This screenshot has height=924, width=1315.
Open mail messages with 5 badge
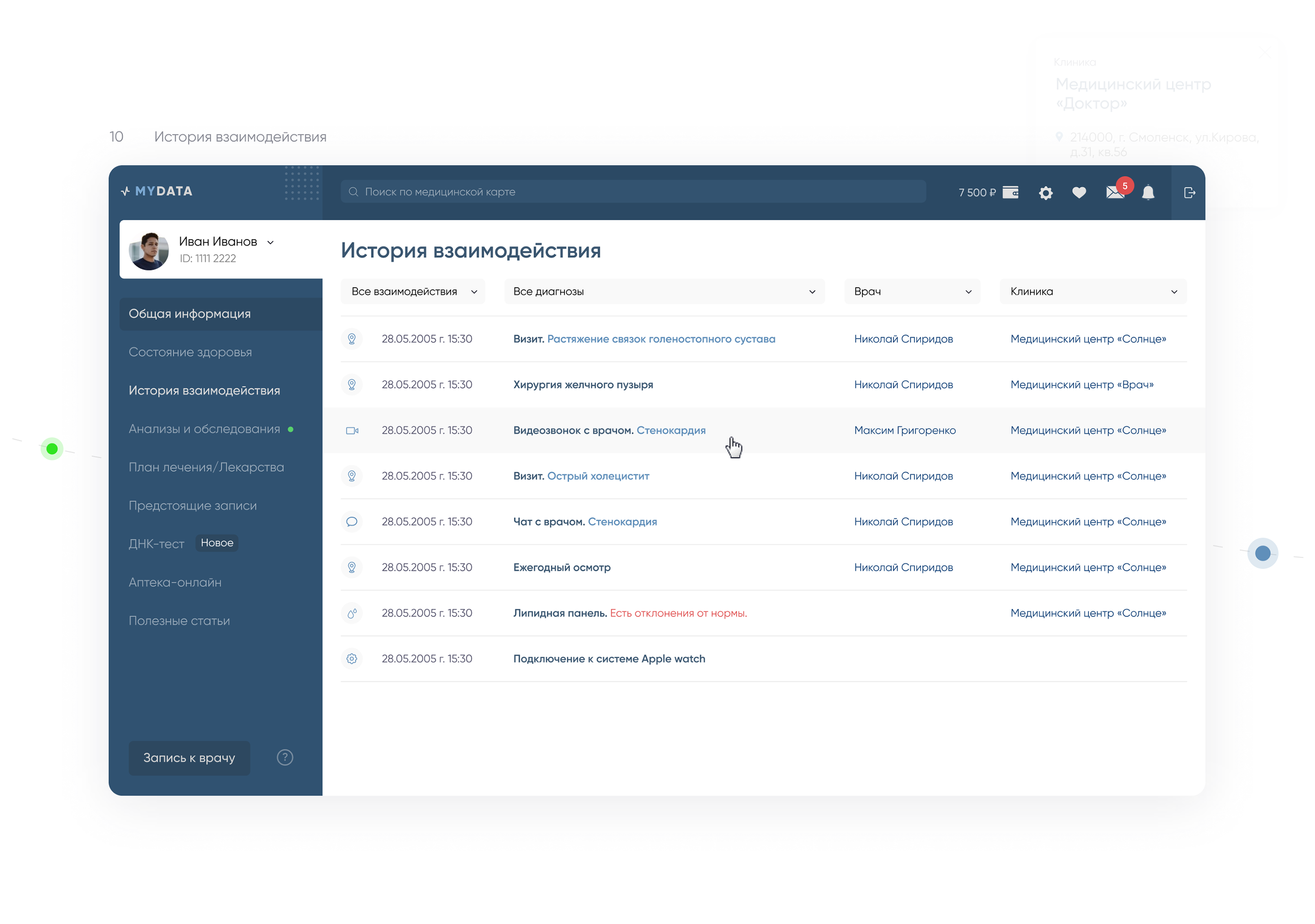1114,192
